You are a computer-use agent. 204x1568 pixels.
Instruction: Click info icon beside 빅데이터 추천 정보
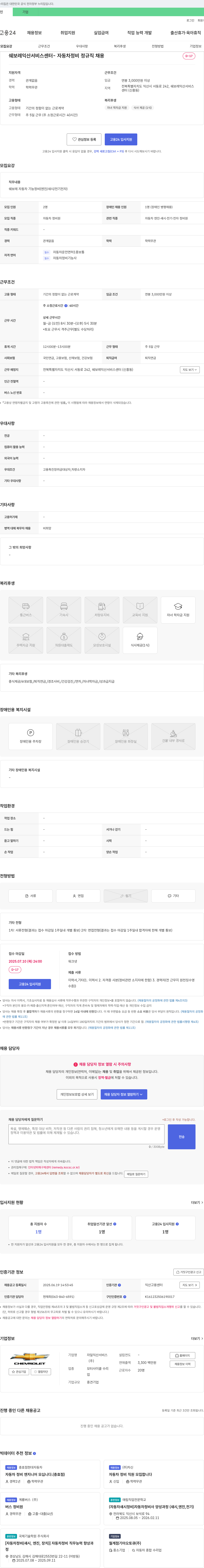(x=35, y=1453)
